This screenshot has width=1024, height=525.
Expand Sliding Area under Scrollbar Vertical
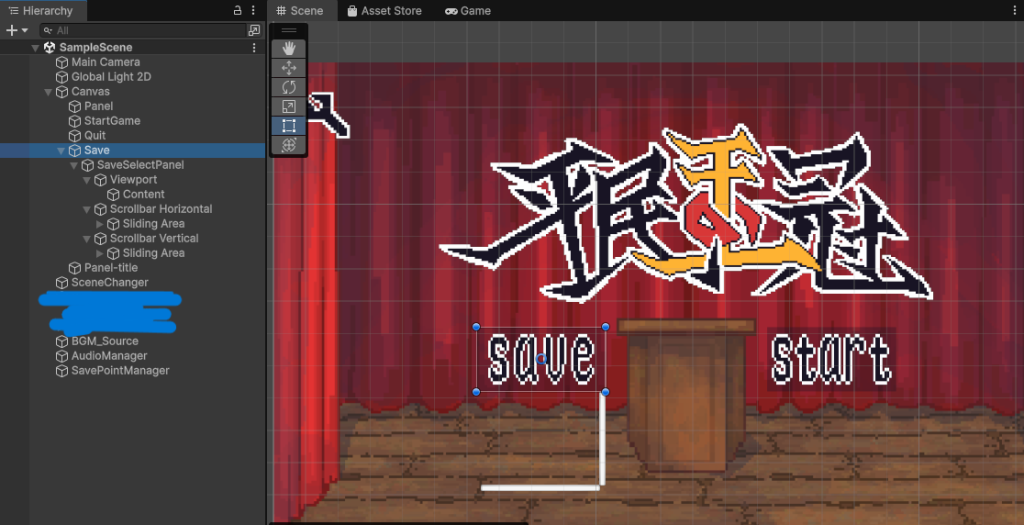(x=100, y=253)
